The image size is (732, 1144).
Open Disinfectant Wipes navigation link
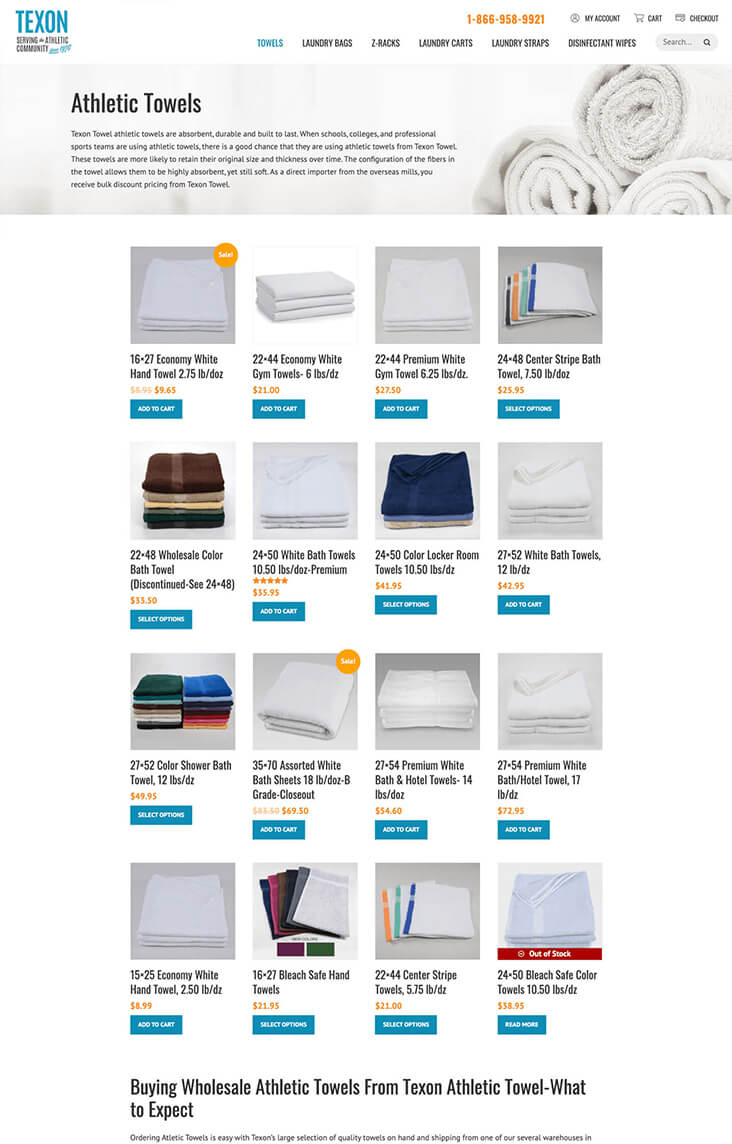pos(602,43)
